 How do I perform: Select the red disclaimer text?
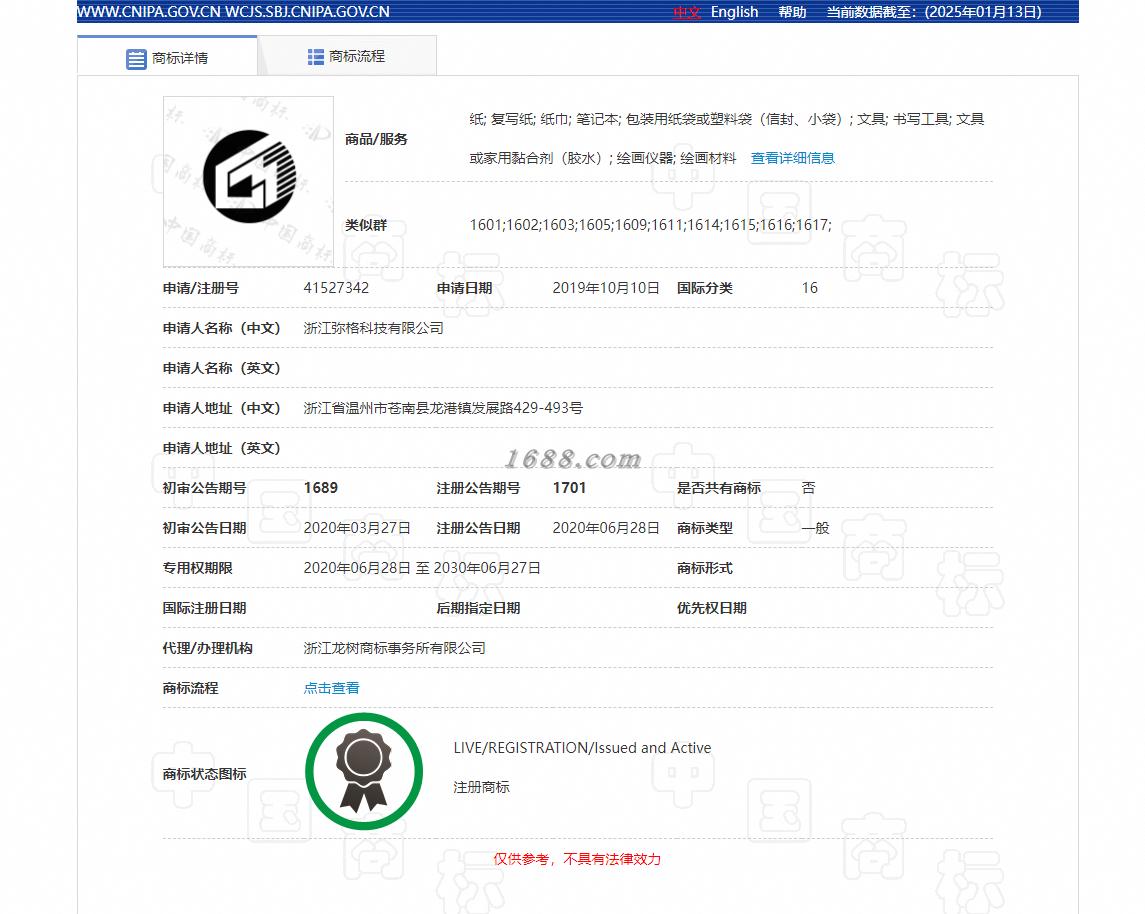click(x=577, y=859)
